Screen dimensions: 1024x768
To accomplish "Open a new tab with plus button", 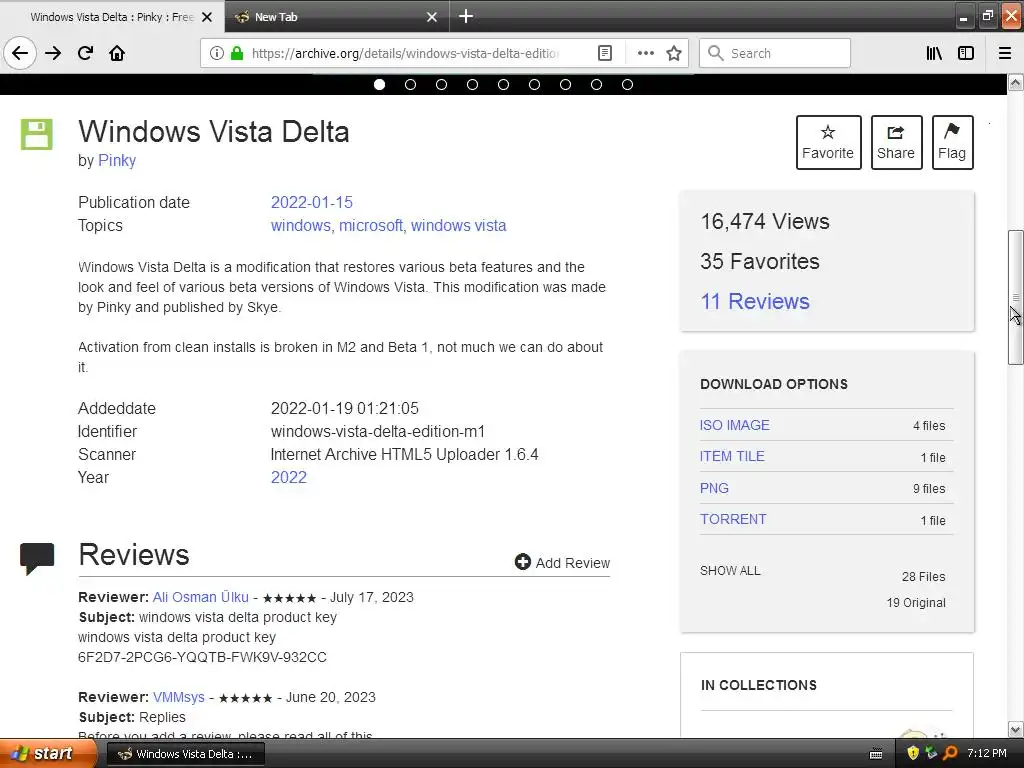I will 466,16.
